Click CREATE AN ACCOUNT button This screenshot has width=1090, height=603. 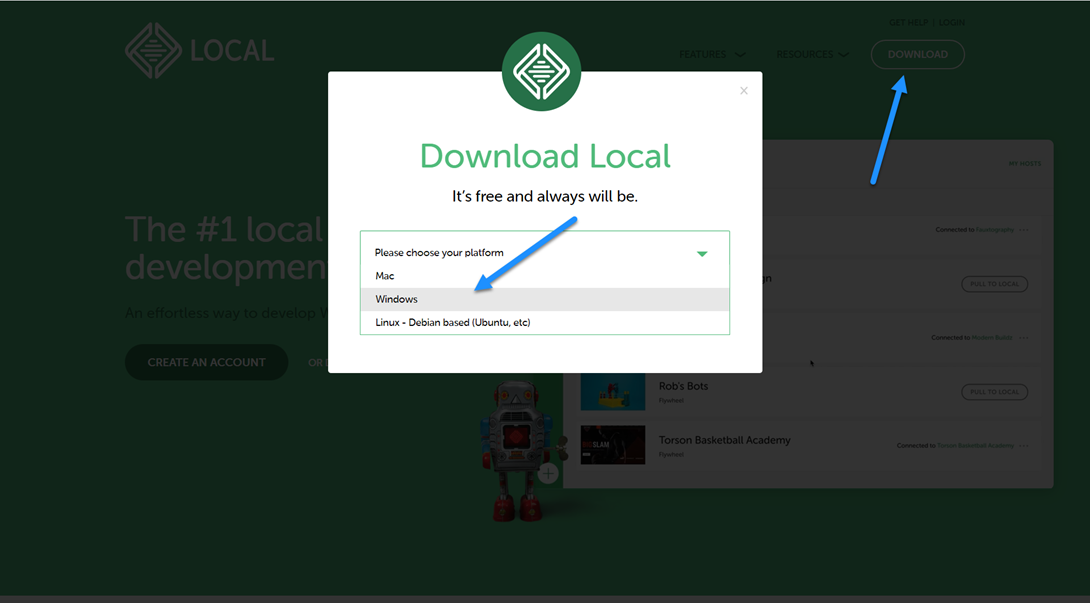[x=206, y=362]
